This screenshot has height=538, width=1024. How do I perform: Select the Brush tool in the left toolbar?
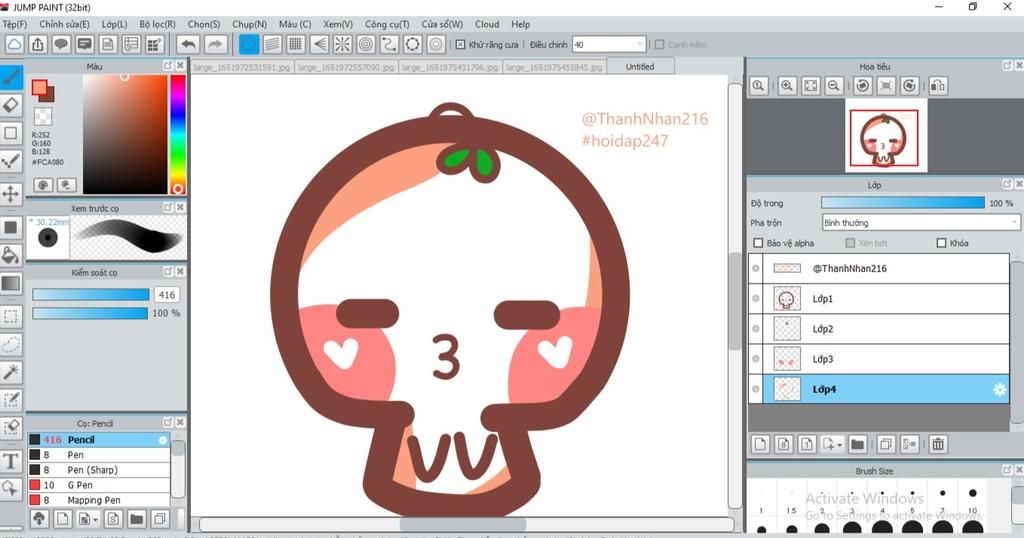tap(11, 77)
